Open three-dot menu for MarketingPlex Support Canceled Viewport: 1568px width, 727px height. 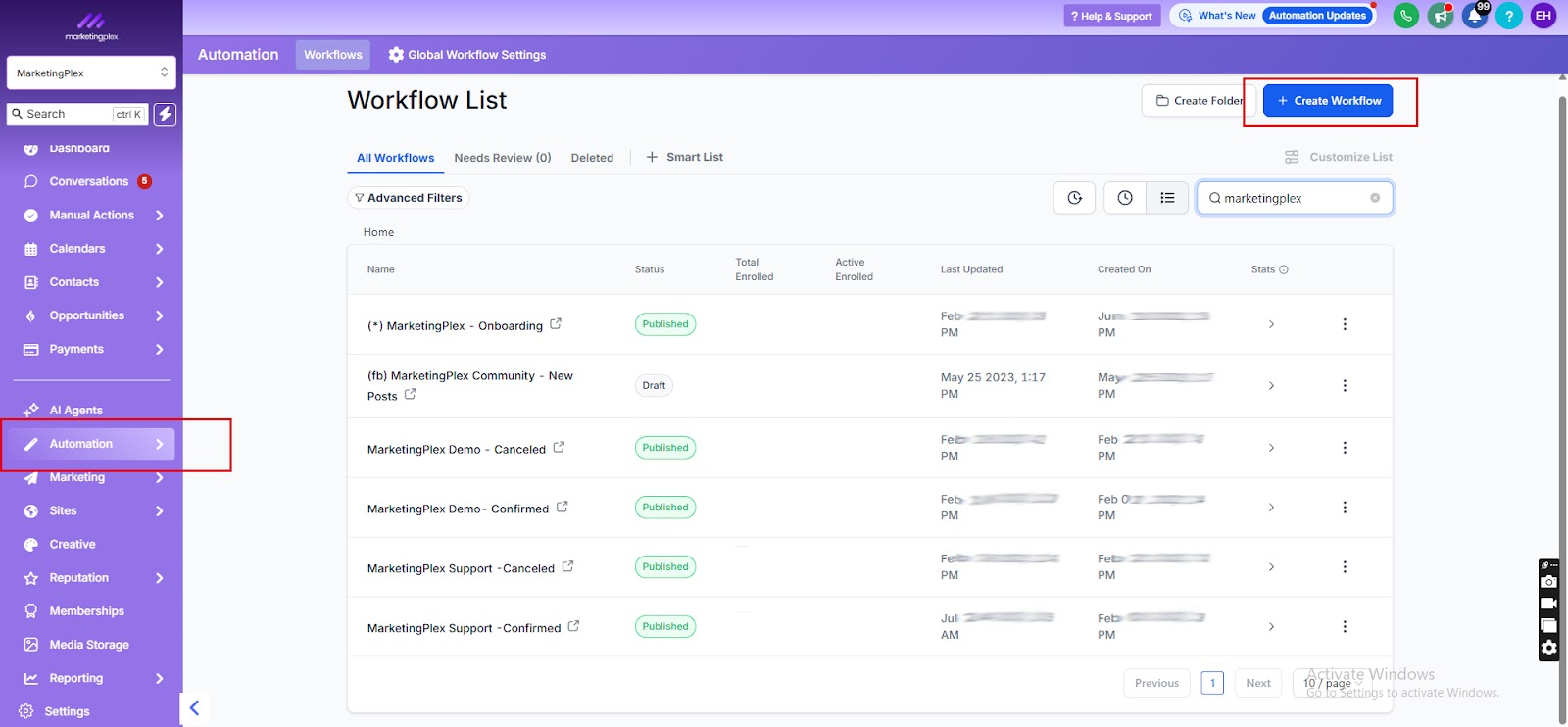[x=1345, y=567]
